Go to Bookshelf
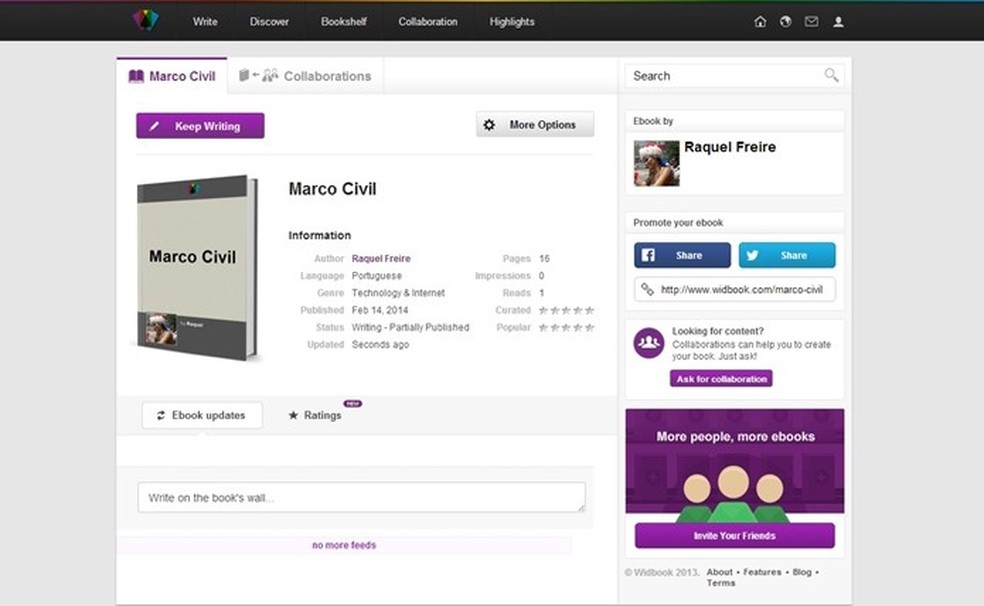This screenshot has height=606, width=984. (x=344, y=22)
